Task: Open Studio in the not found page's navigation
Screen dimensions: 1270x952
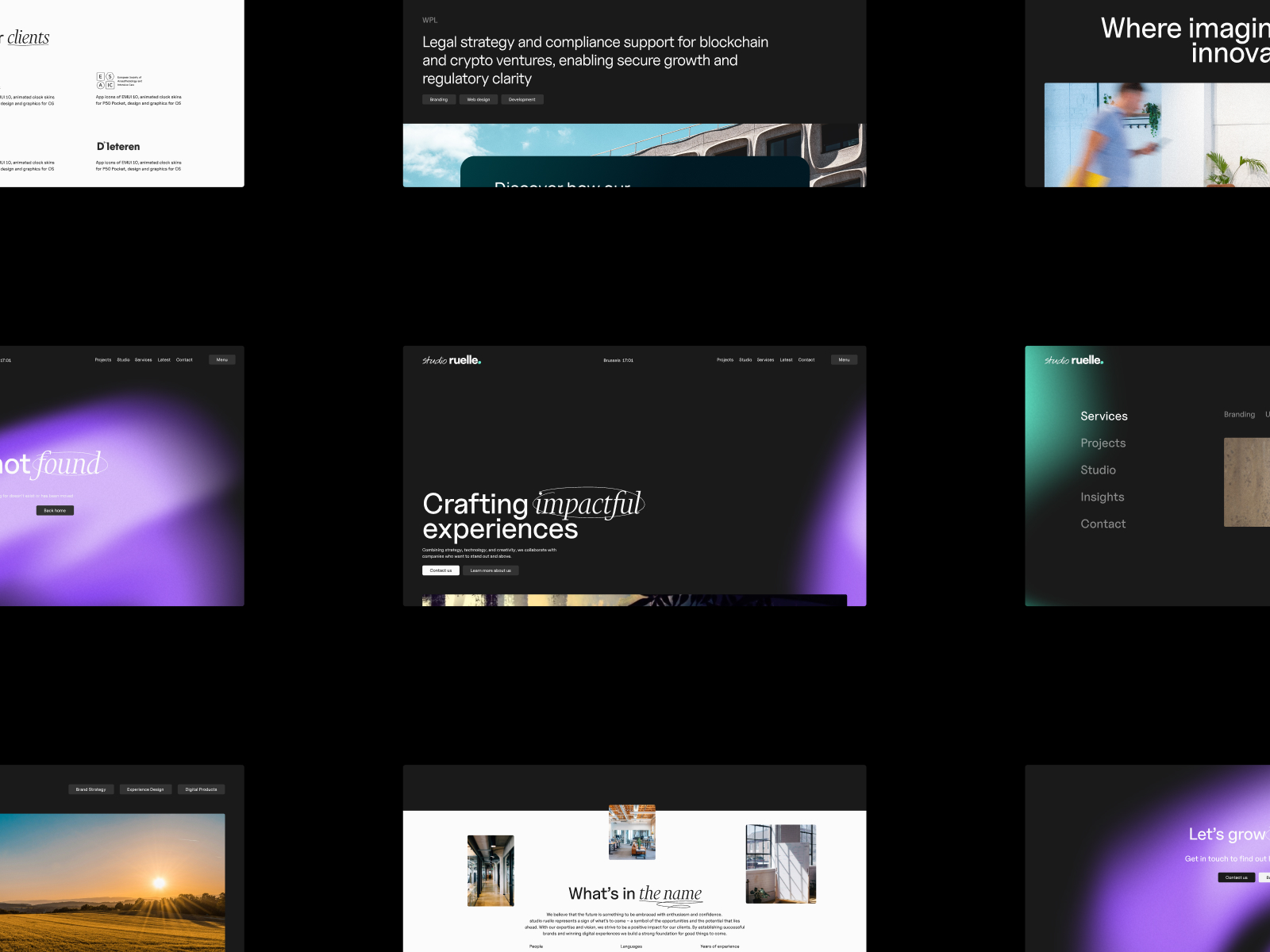Action: click(x=123, y=360)
